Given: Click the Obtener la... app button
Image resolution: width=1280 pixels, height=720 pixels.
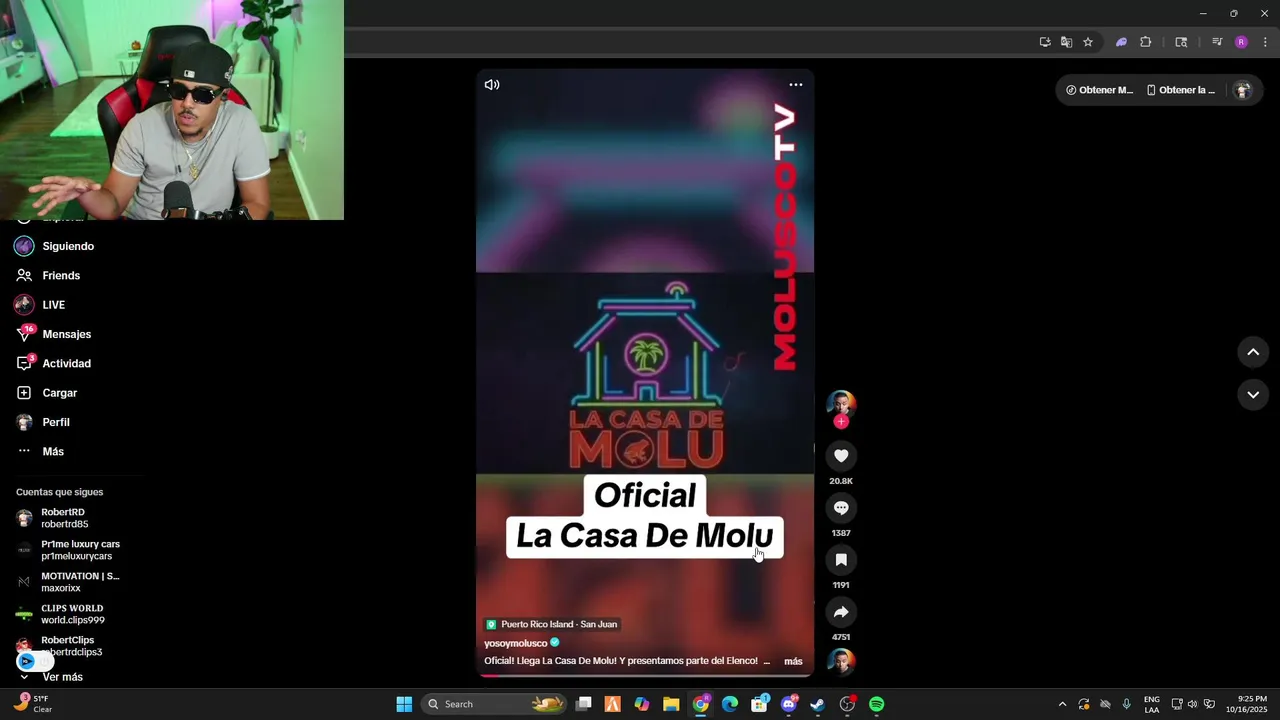Looking at the screenshot, I should 1181,90.
